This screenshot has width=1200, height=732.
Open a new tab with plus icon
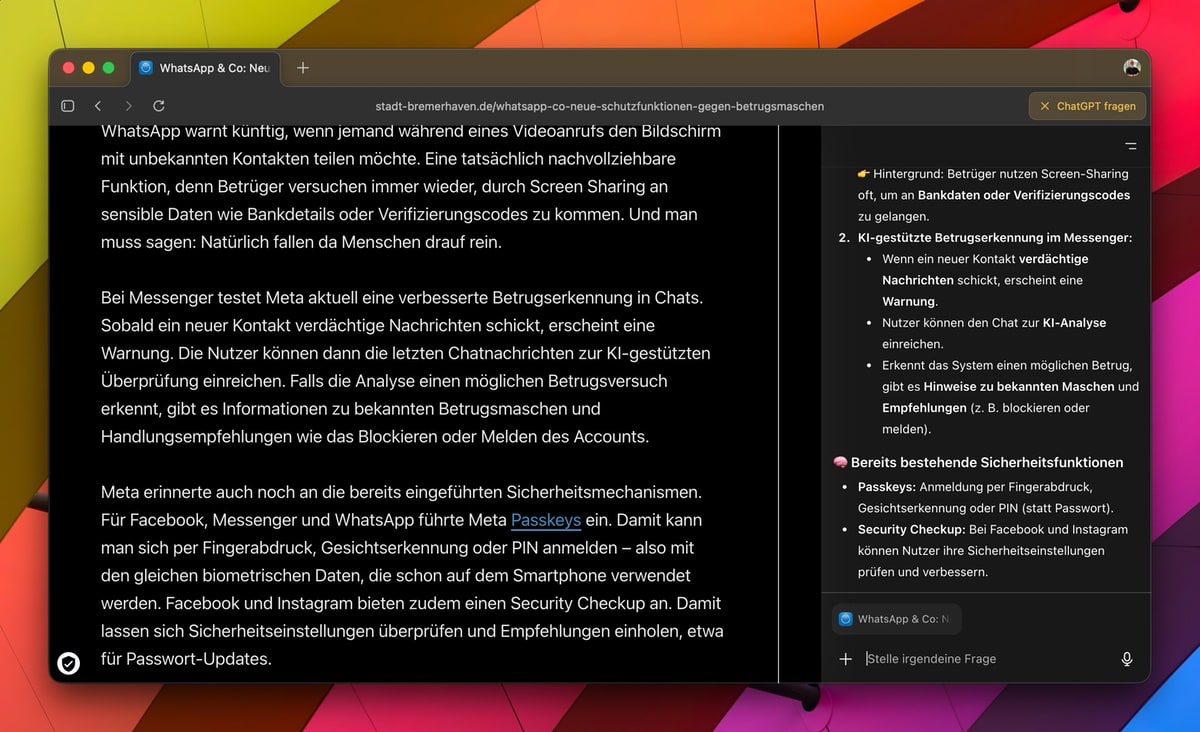pyautogui.click(x=303, y=68)
